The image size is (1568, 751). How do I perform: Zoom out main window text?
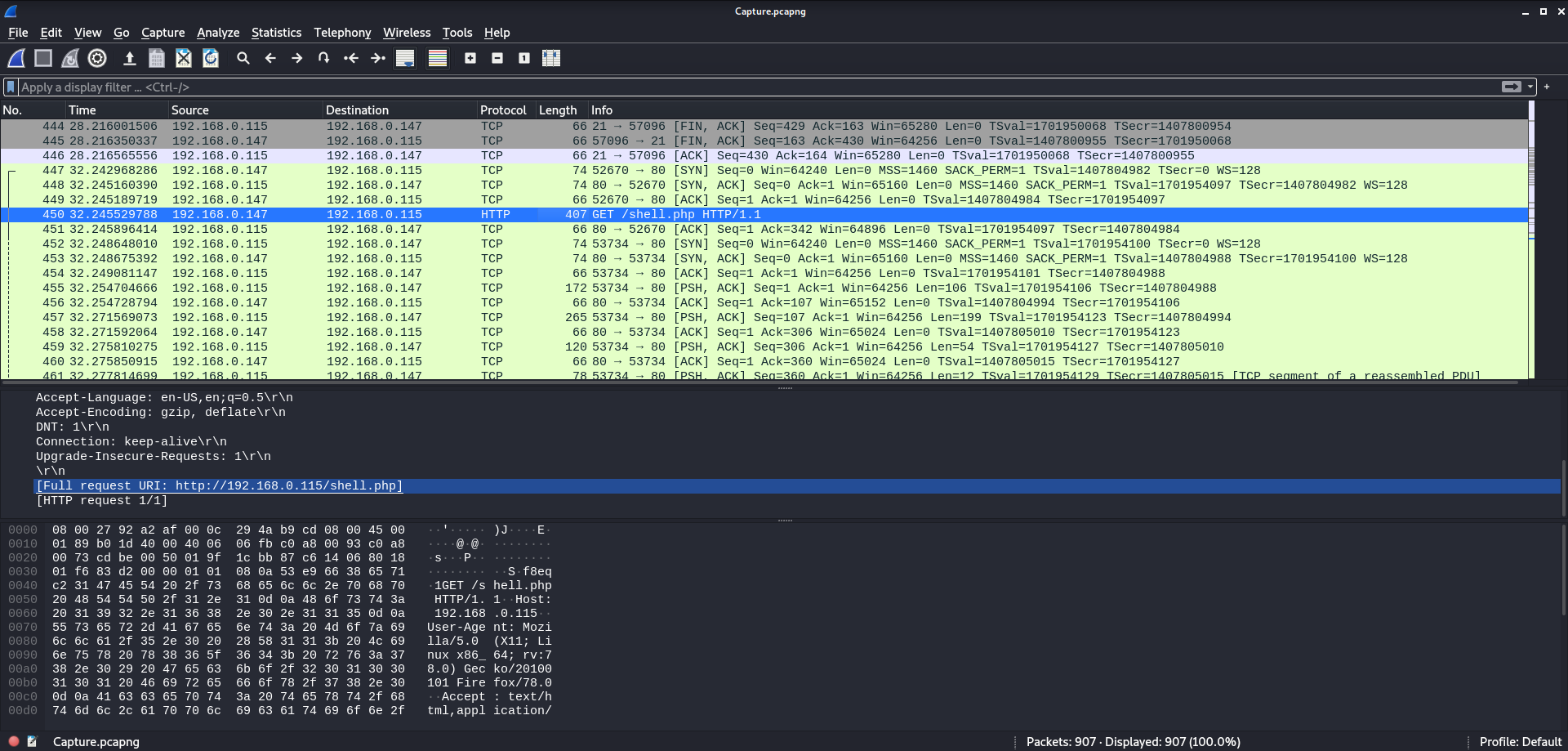click(x=497, y=58)
